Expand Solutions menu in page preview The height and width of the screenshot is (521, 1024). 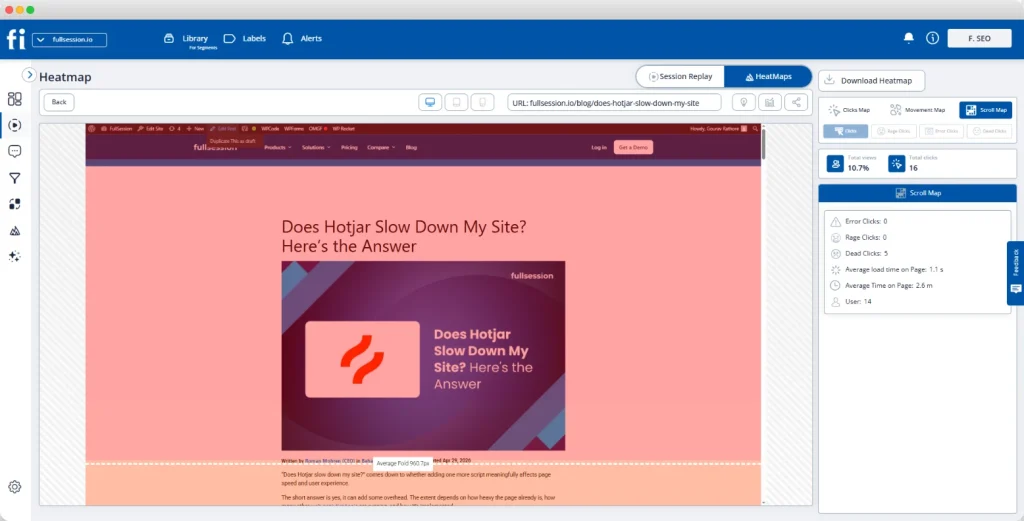[316, 148]
